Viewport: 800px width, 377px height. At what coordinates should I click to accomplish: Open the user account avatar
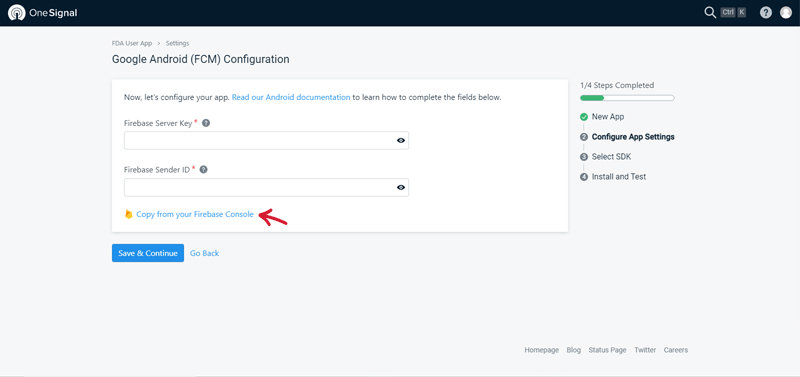(786, 13)
